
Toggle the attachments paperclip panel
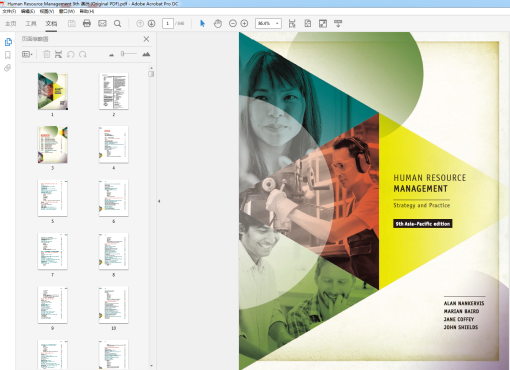(8, 68)
